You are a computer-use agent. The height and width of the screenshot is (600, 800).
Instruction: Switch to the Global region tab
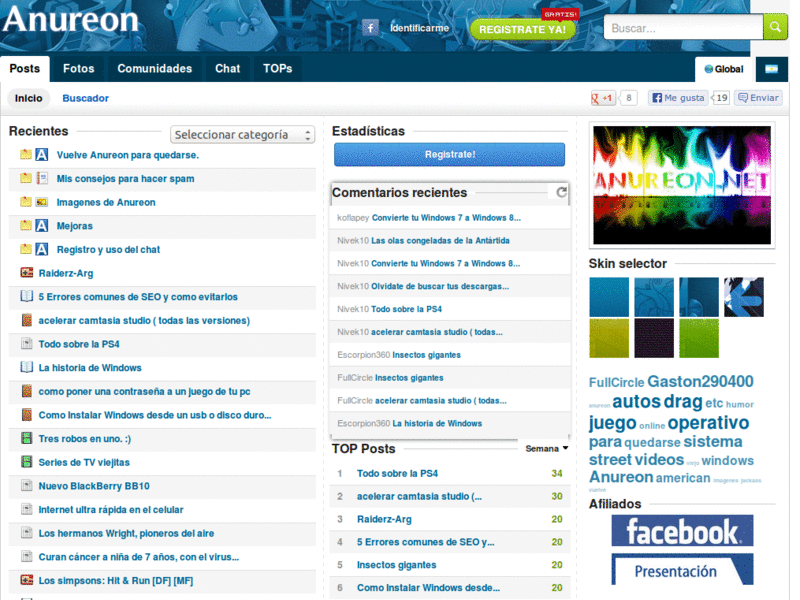point(724,69)
